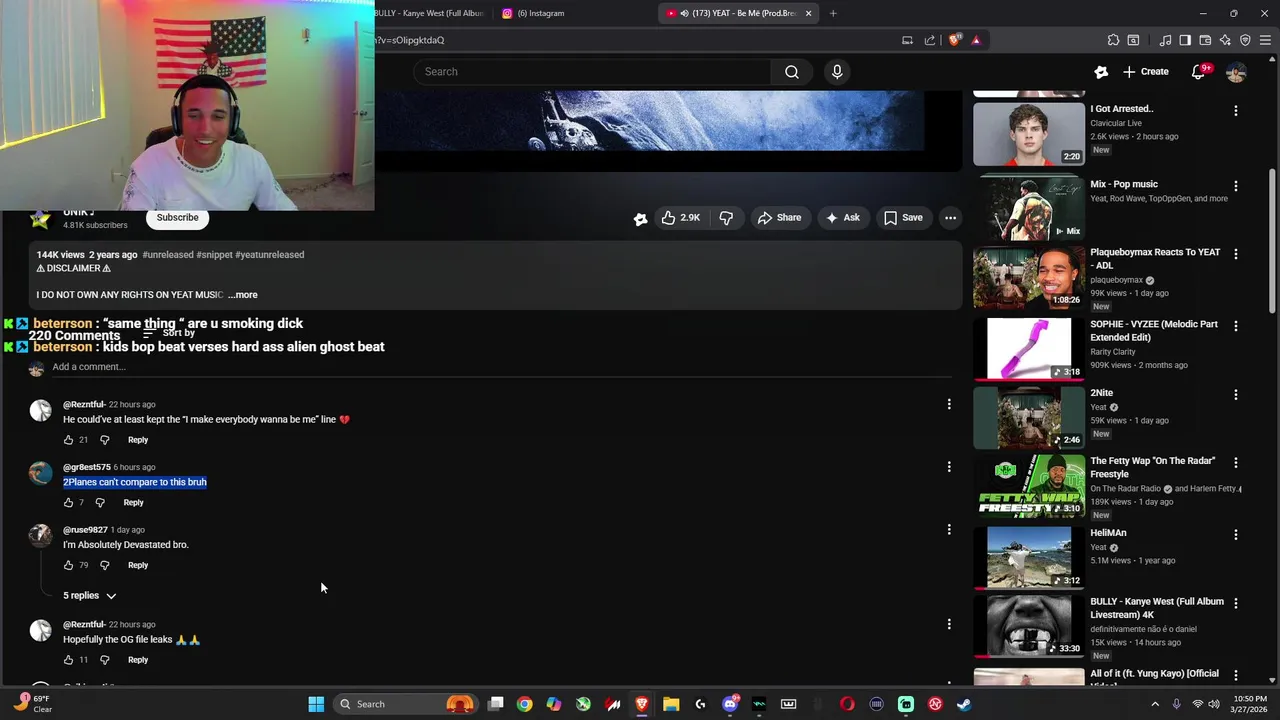Open YouTube notifications bell

(x=1198, y=72)
